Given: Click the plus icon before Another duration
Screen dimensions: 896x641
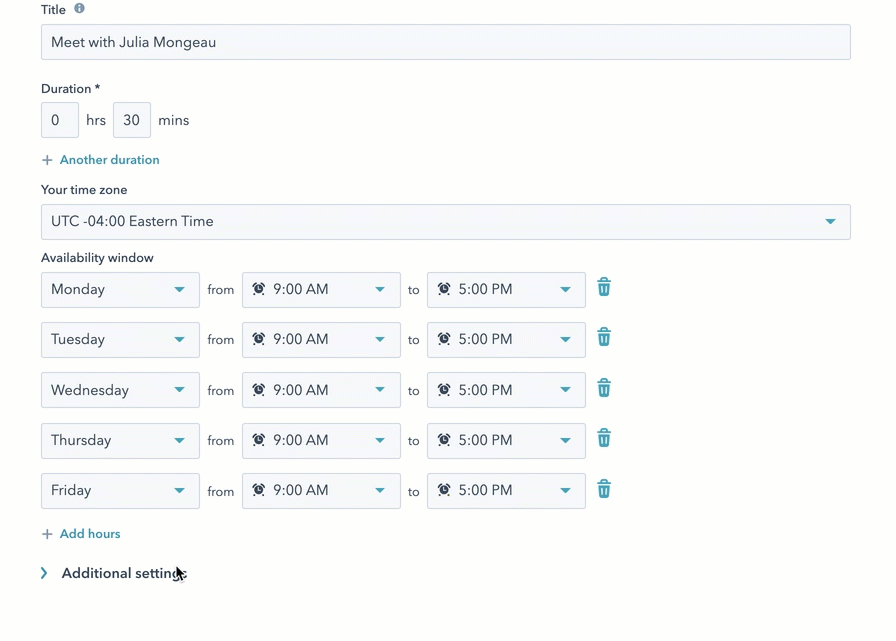Looking at the screenshot, I should 47,160.
